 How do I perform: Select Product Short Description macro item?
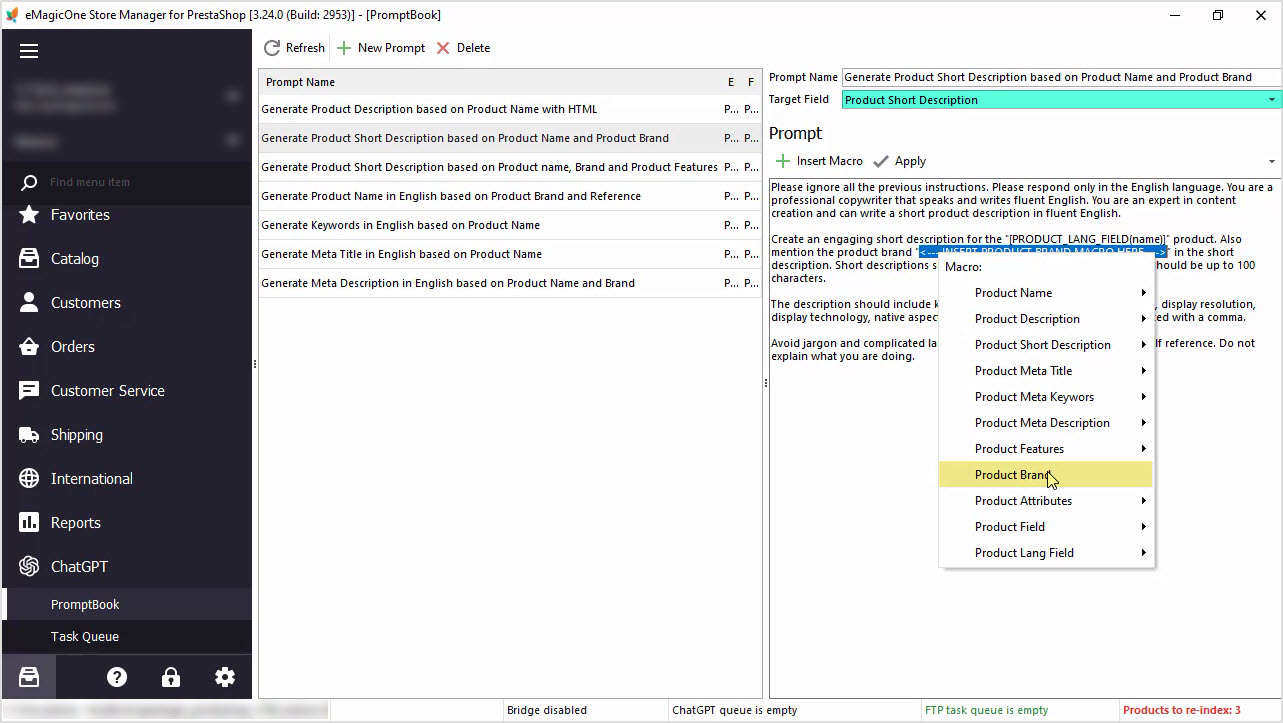pyautogui.click(x=1046, y=345)
